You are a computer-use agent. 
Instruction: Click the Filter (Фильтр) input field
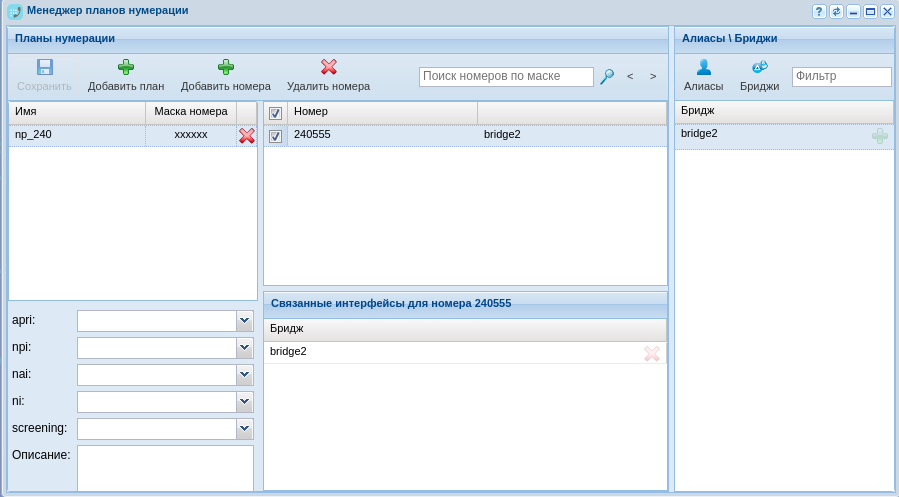click(842, 76)
